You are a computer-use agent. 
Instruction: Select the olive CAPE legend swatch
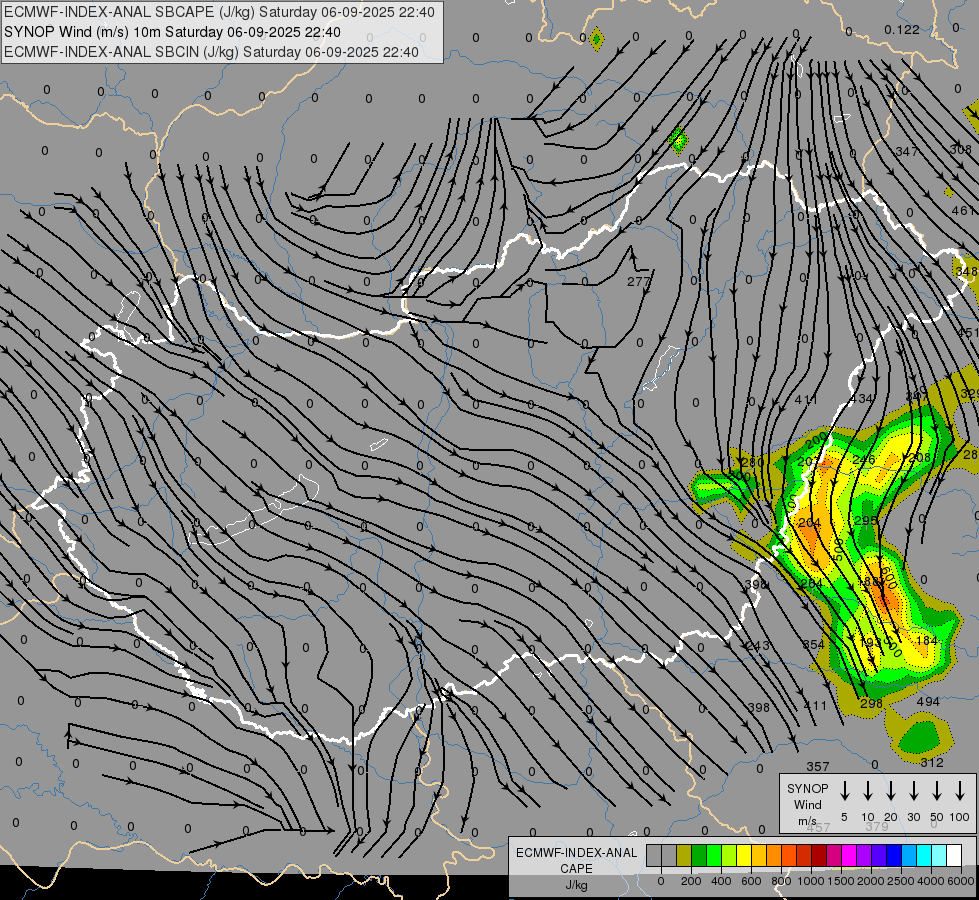click(x=684, y=856)
